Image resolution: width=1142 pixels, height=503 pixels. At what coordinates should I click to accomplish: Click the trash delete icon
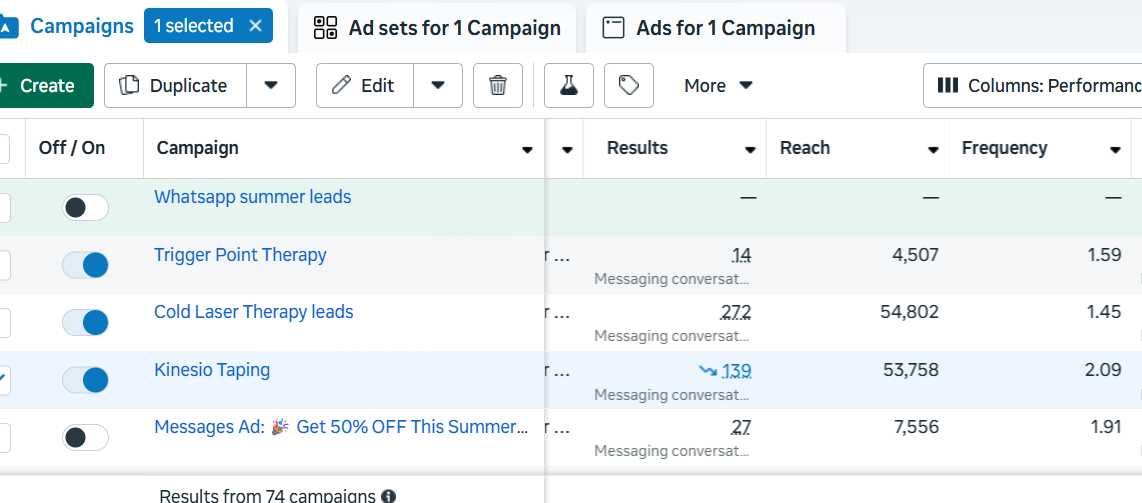click(x=497, y=86)
